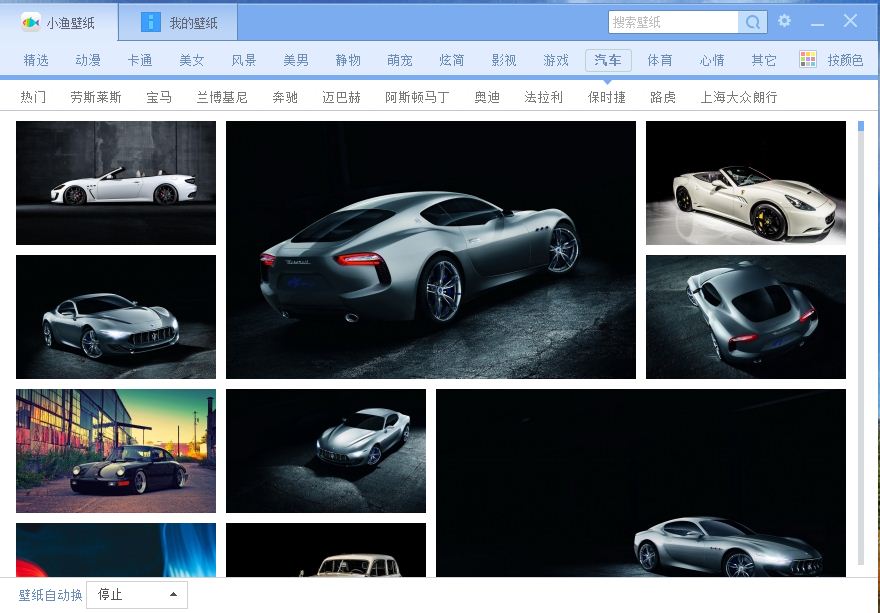880x613 pixels.
Task: Open the settings gear icon
Action: pos(785,21)
